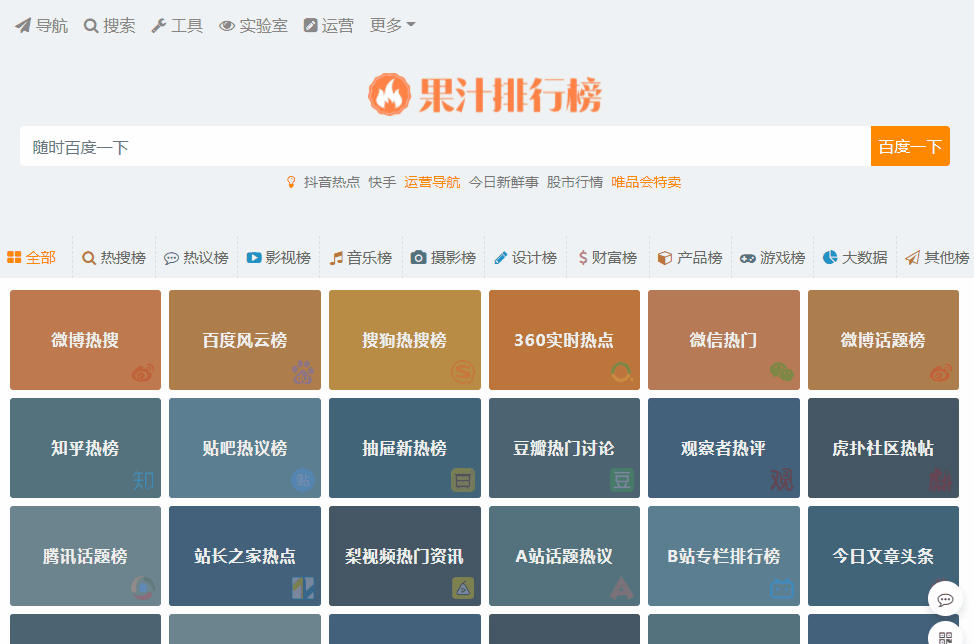This screenshot has width=974, height=644.
Task: Click the wrench icon beside 工具
Action: coord(158,26)
